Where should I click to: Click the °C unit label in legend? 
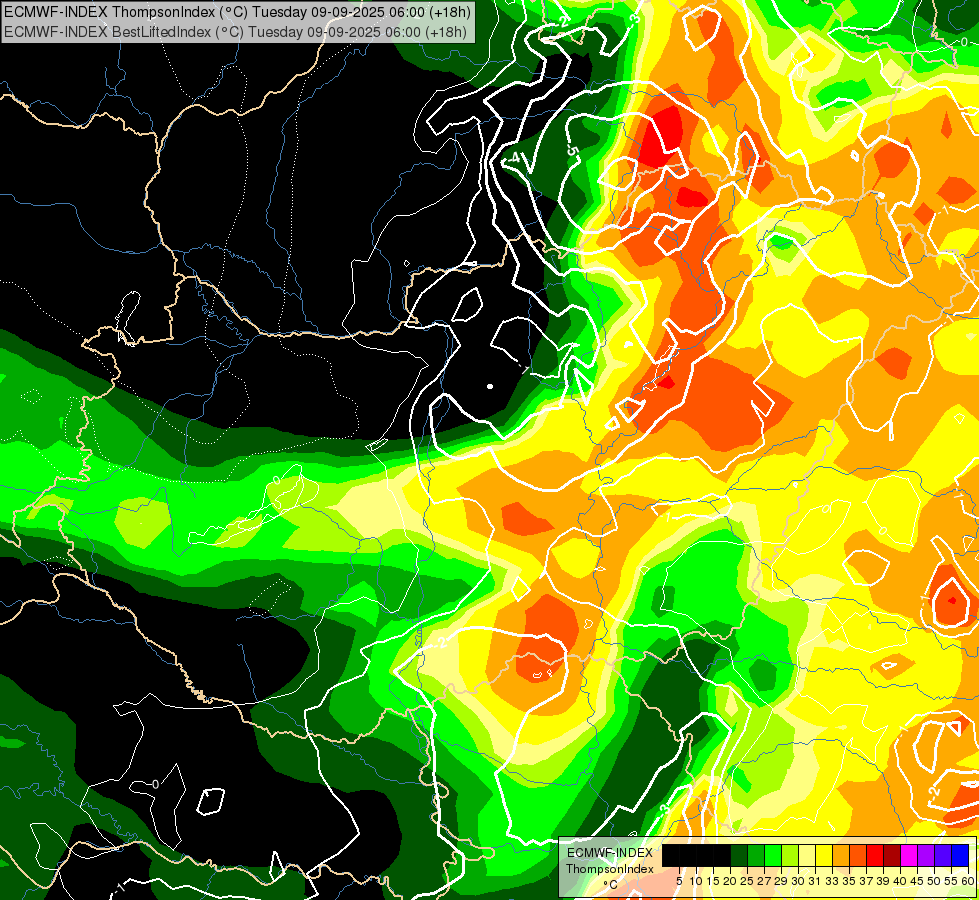click(x=611, y=885)
